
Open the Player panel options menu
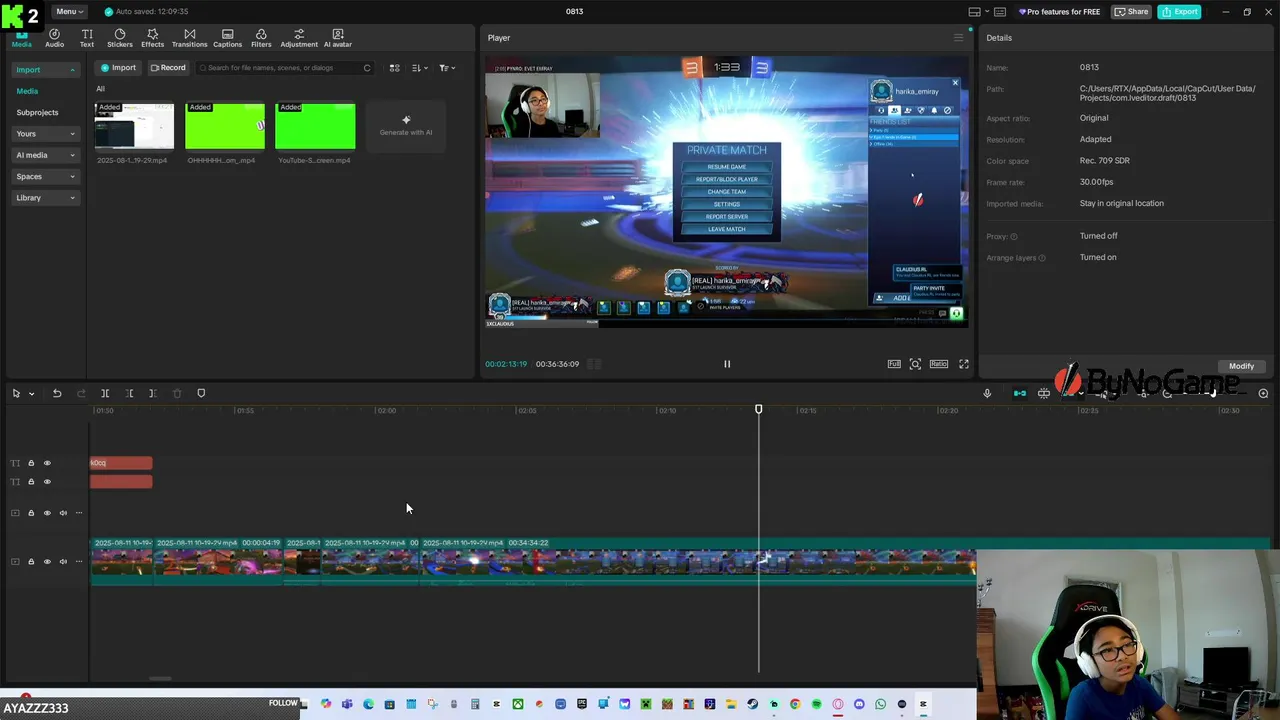point(958,38)
